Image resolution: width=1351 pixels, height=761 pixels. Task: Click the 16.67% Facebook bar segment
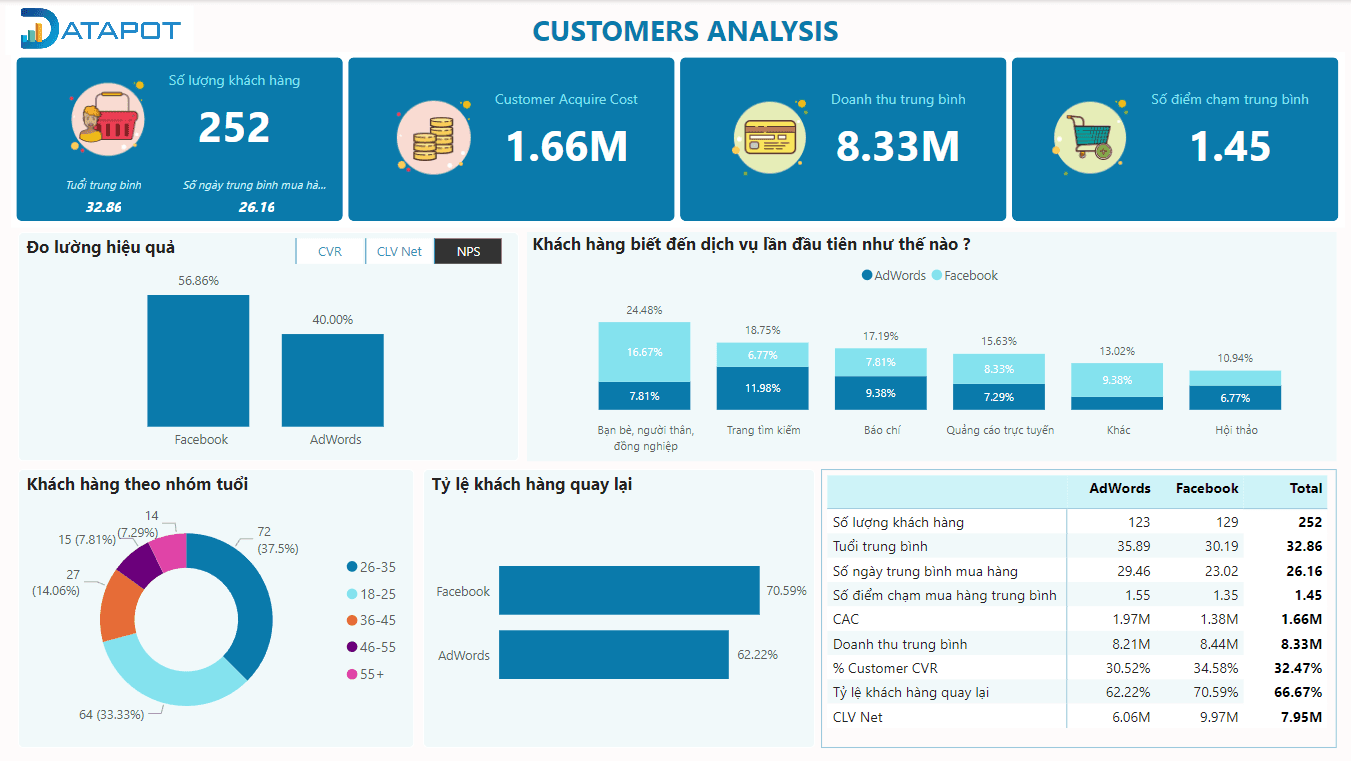click(644, 352)
